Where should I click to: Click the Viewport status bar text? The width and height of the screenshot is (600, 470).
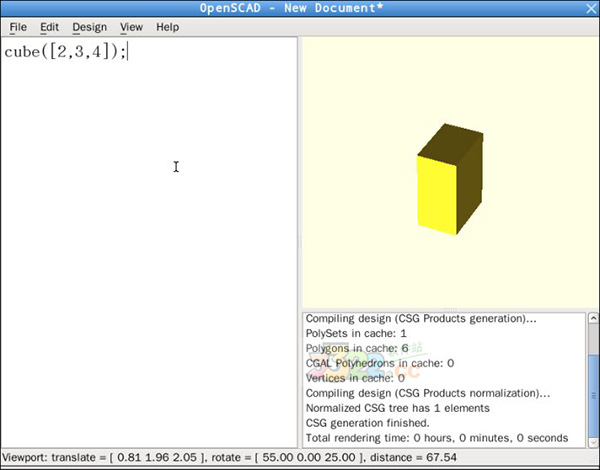[x=229, y=457]
